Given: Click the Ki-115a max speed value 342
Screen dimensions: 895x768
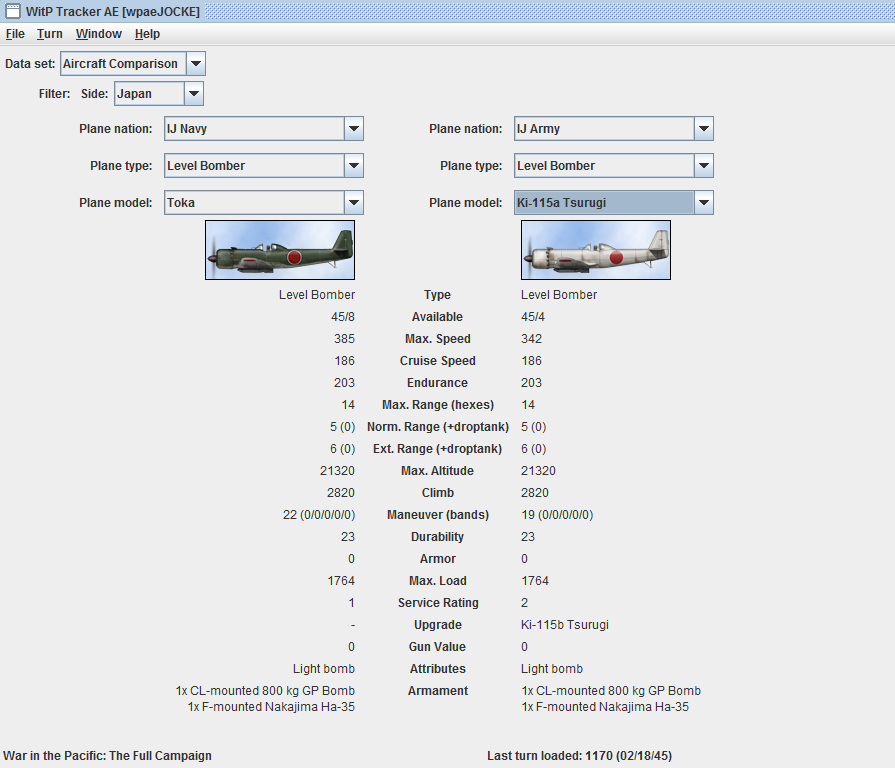Looking at the screenshot, I should tap(531, 339).
